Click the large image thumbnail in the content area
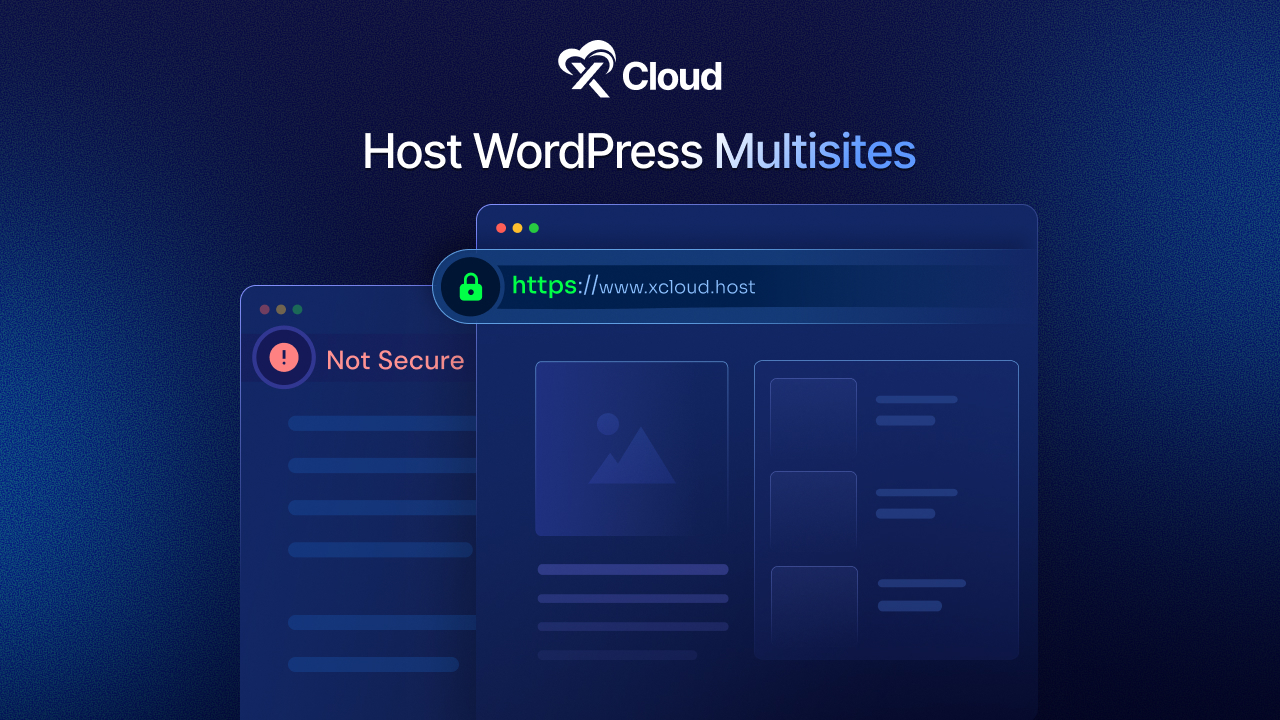 (631, 448)
